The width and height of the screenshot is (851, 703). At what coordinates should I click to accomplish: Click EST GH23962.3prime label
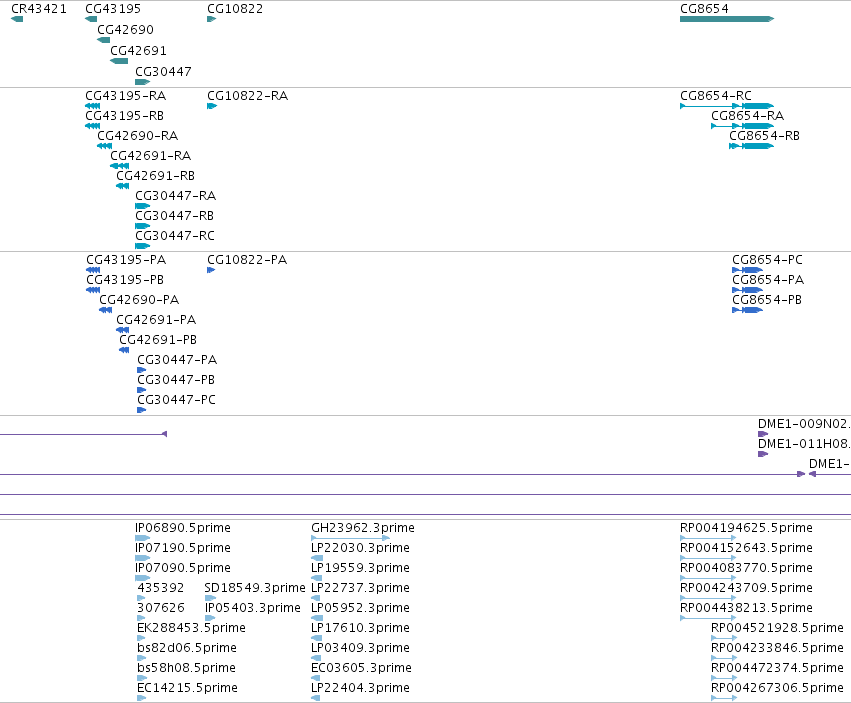(363, 528)
